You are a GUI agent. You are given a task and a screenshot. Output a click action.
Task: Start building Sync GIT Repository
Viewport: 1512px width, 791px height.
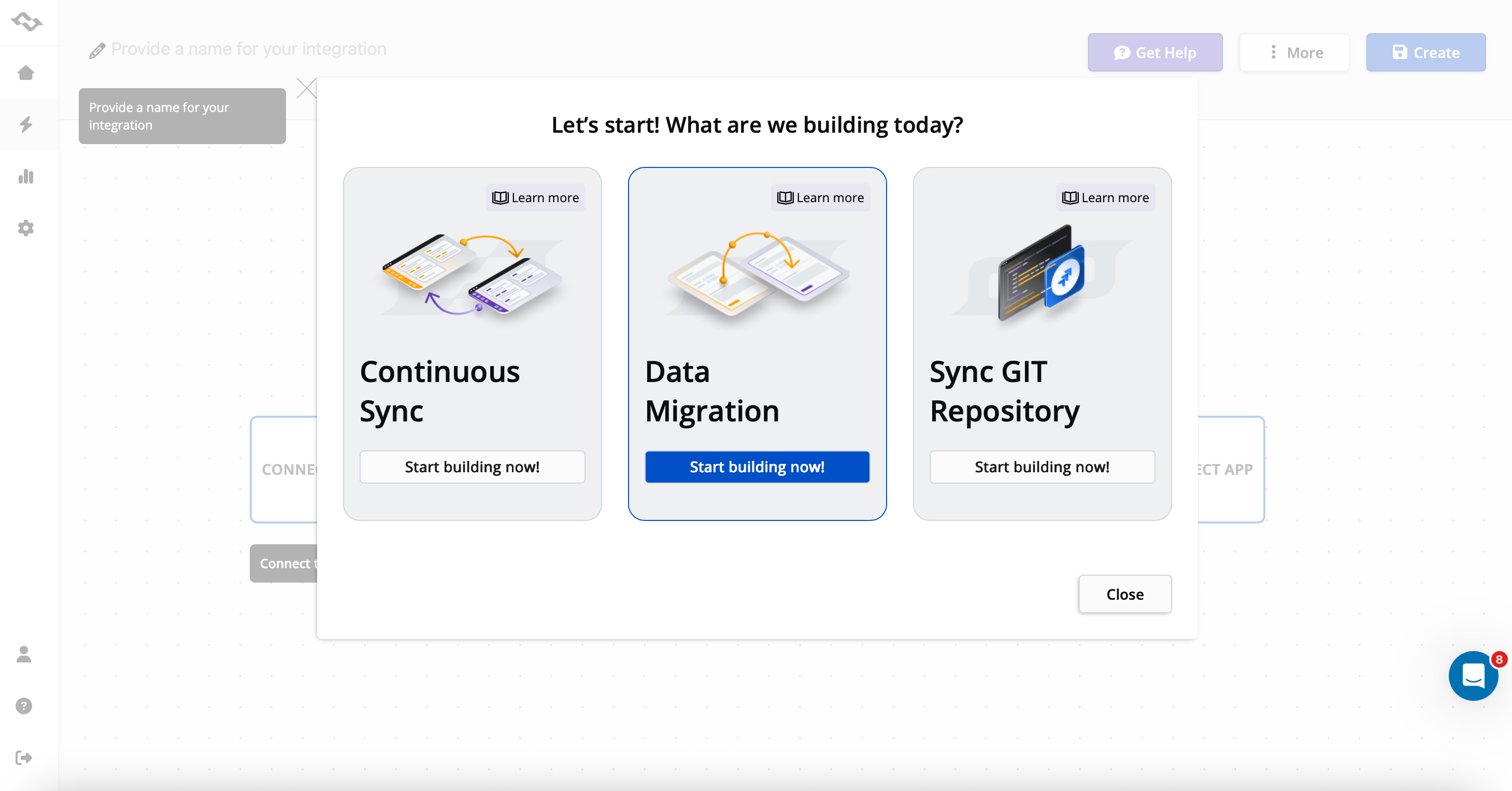(1042, 467)
